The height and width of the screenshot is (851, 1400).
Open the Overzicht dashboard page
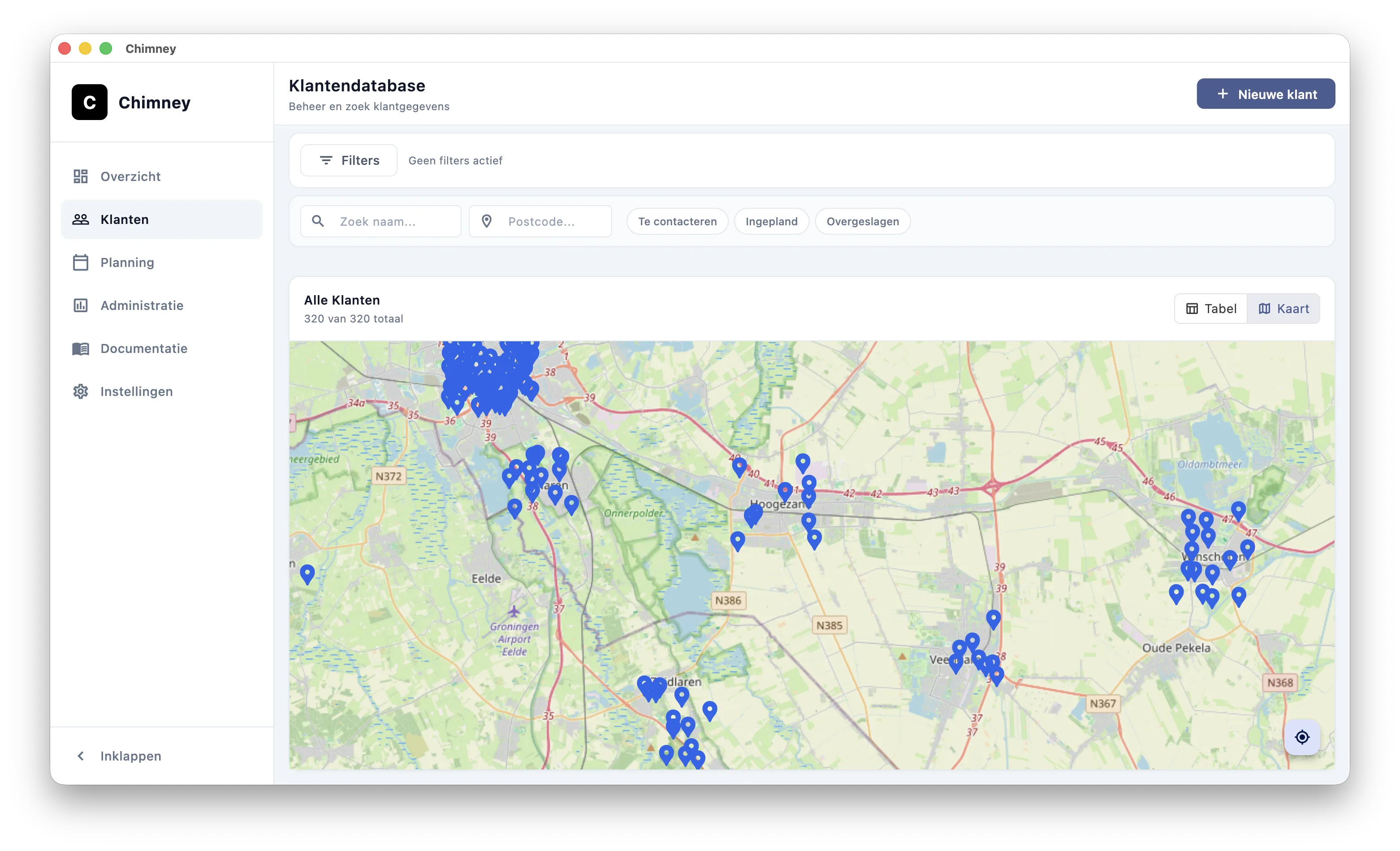coord(161,176)
